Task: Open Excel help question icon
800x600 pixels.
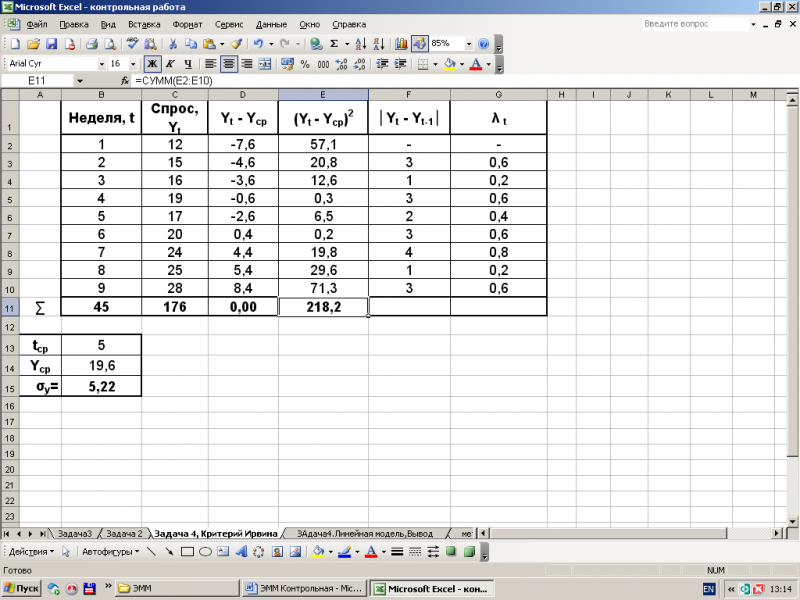Action: click(484, 44)
